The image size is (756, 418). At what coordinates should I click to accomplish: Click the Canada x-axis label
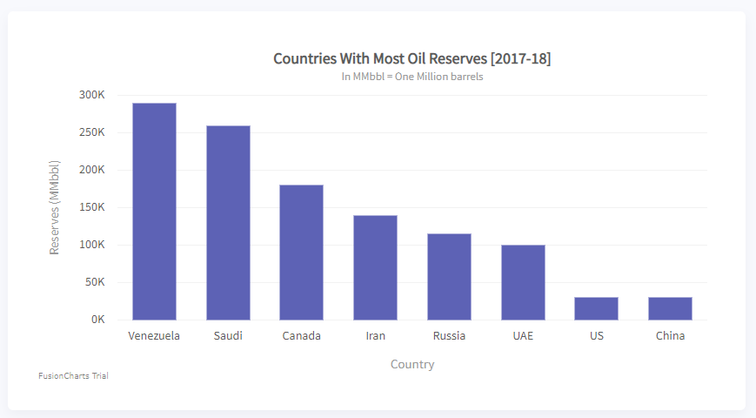[301, 335]
